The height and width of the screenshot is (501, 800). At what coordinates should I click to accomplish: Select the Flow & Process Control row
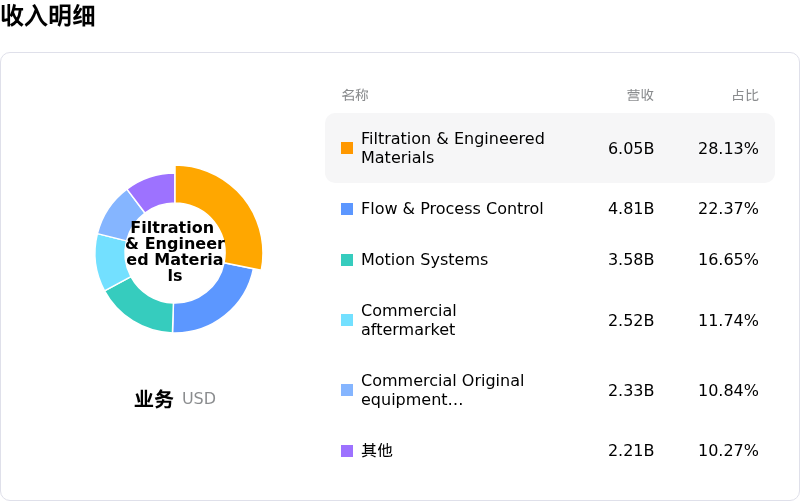[x=549, y=208]
